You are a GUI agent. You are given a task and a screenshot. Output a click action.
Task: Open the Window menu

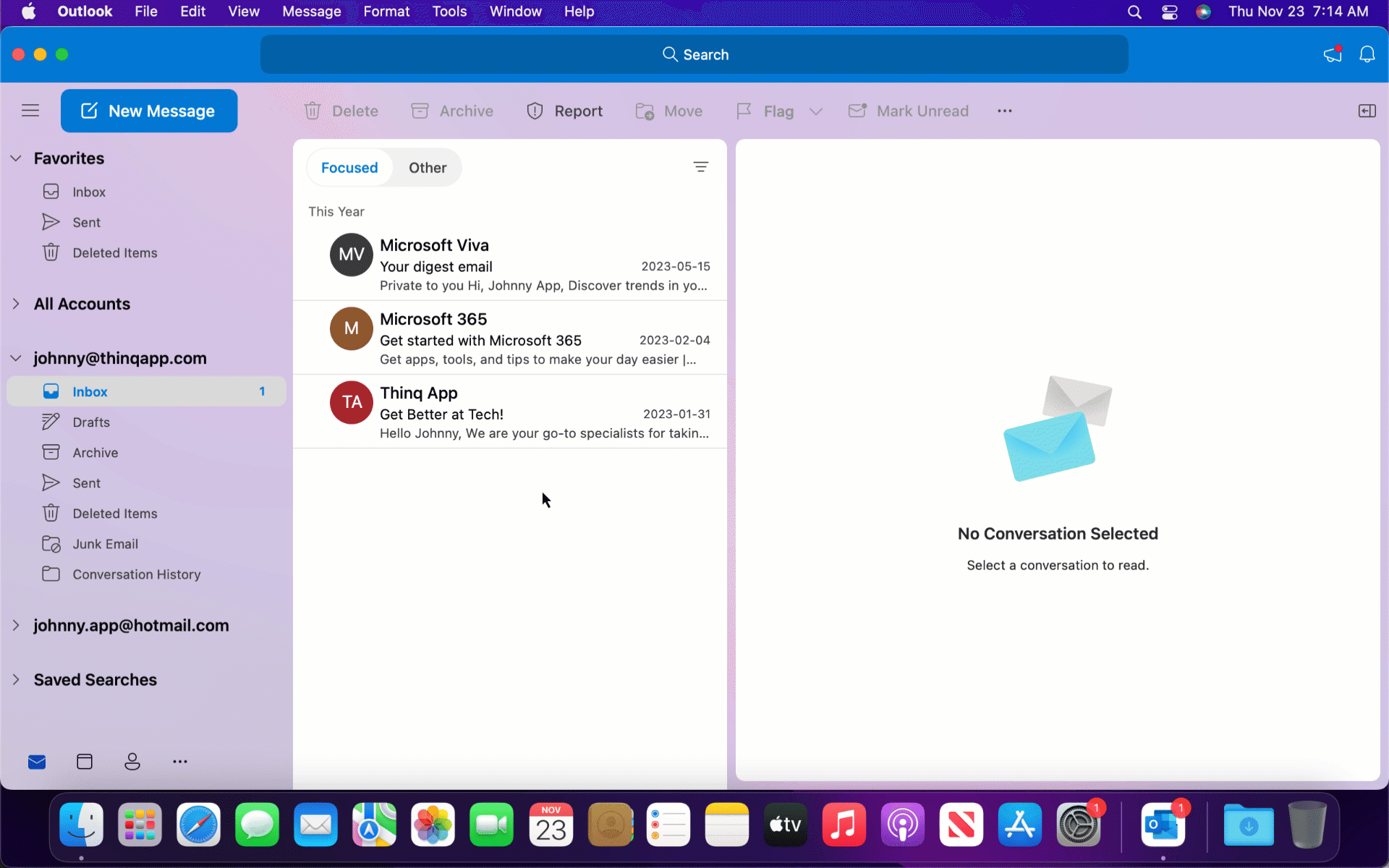(x=515, y=12)
